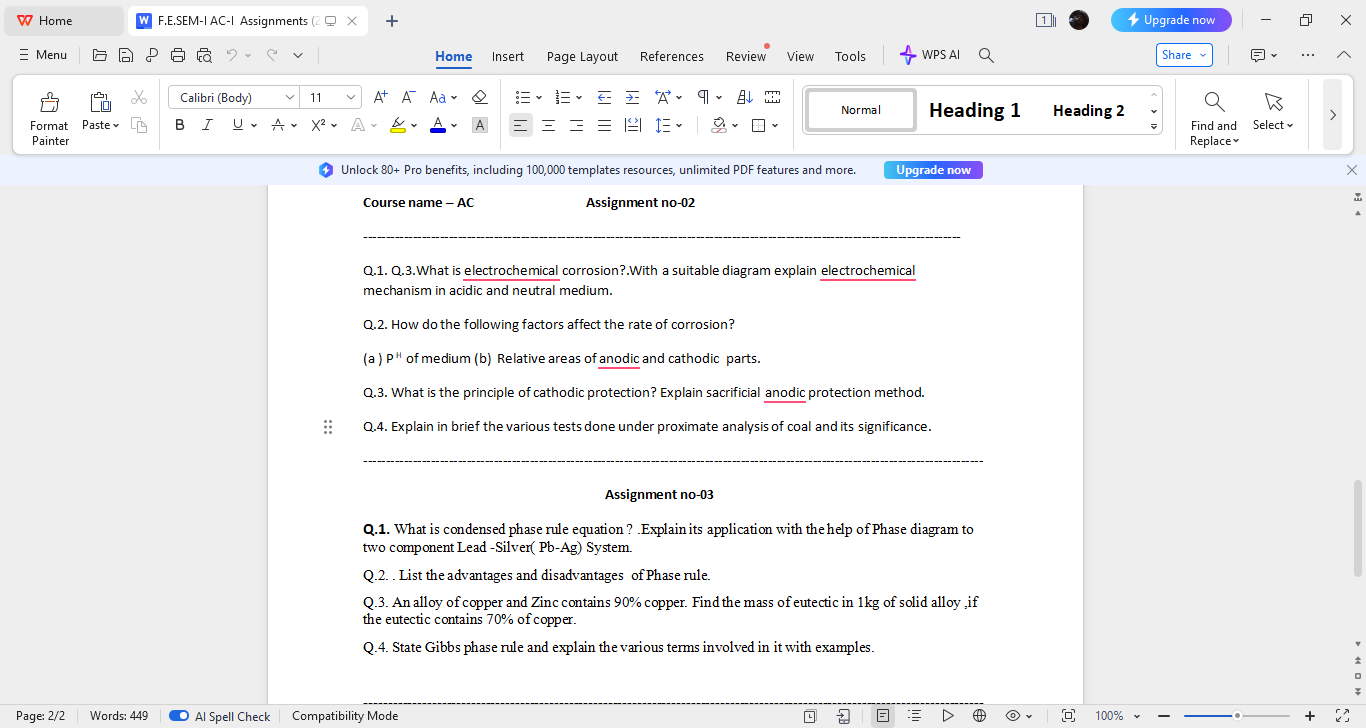
Task: Toggle Underline formatting
Action: coord(237,125)
